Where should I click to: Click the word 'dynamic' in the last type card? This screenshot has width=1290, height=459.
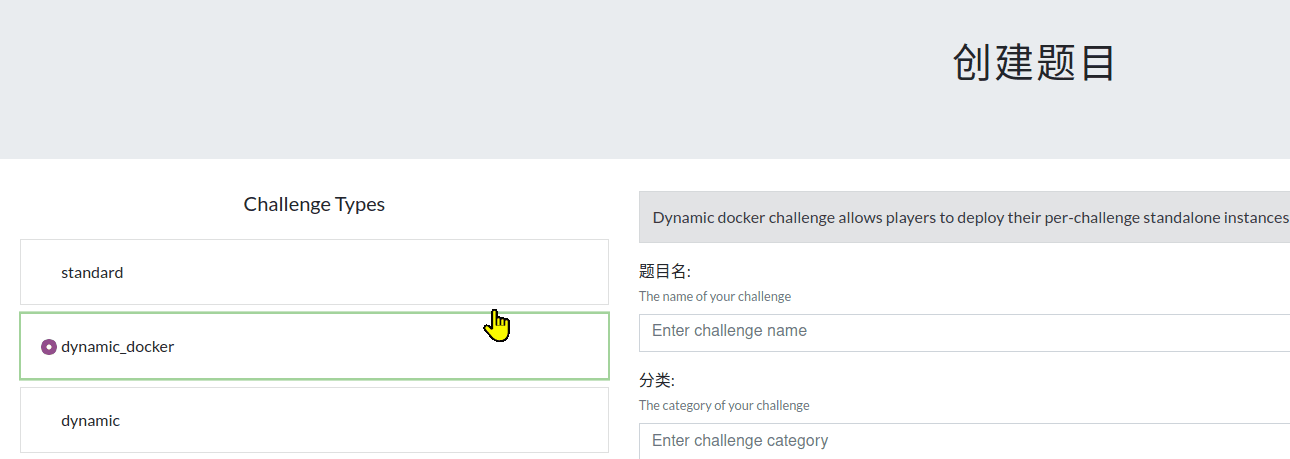pos(90,421)
